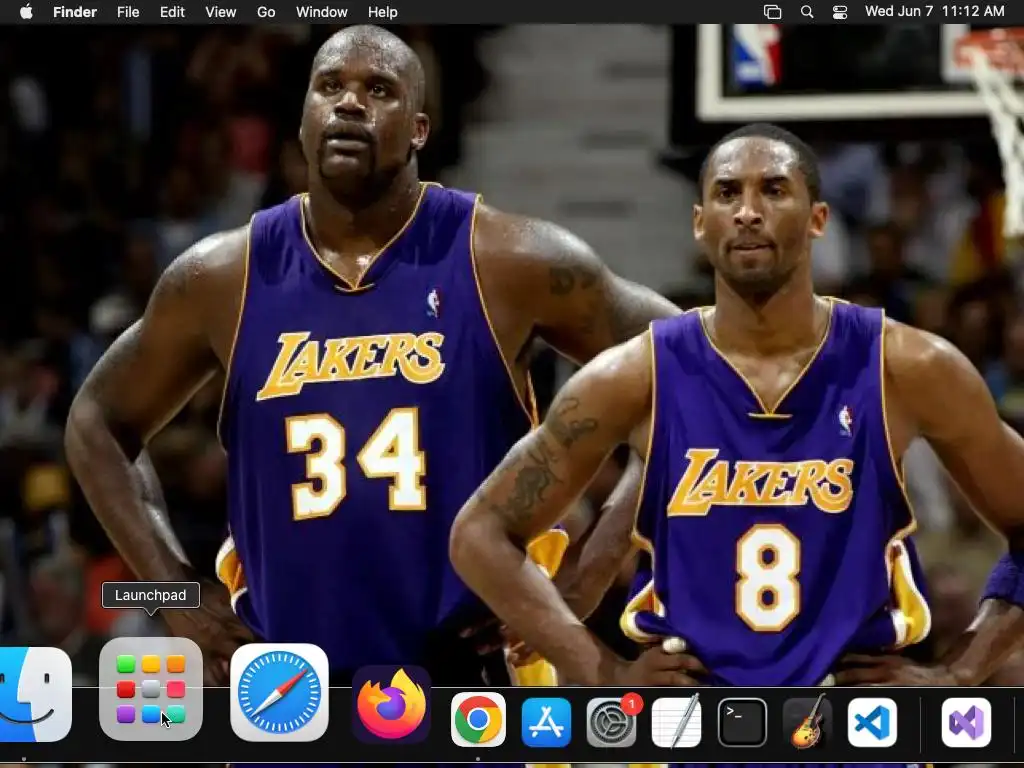
Task: Launch Firefox from the Dock
Action: pyautogui.click(x=391, y=705)
